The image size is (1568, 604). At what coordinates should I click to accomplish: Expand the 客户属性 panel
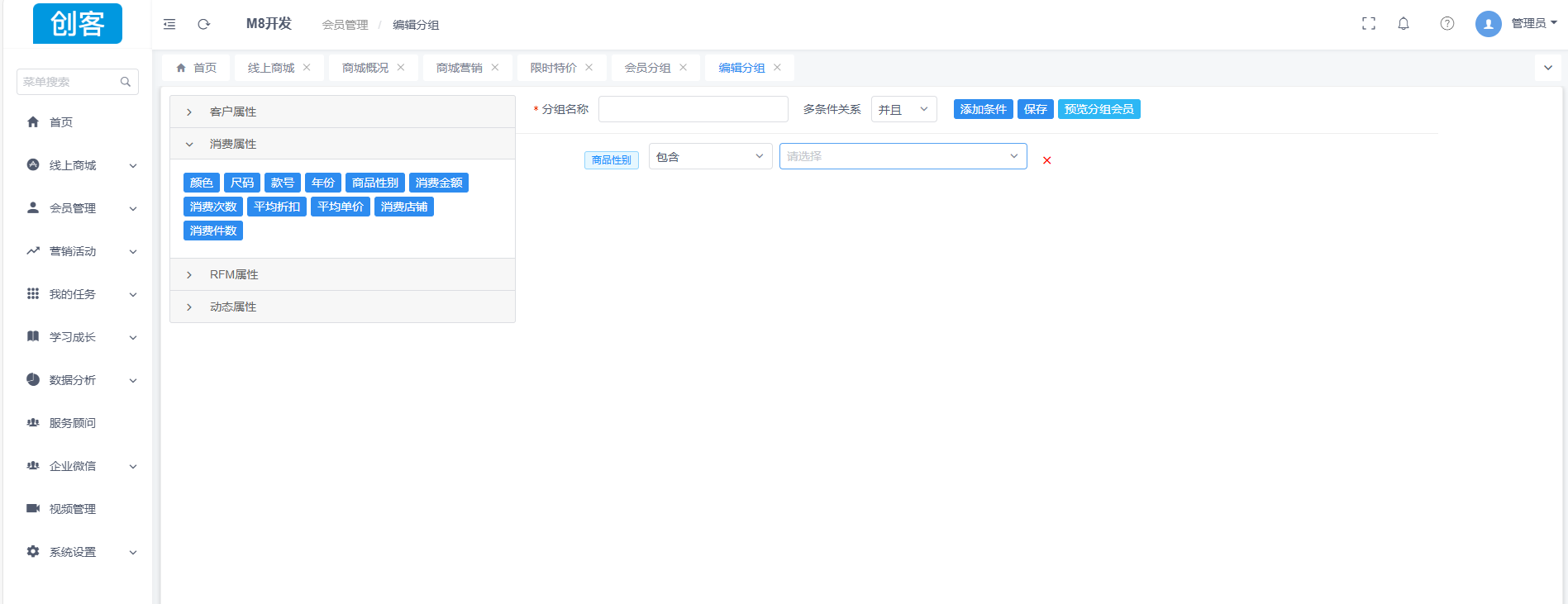click(x=342, y=112)
